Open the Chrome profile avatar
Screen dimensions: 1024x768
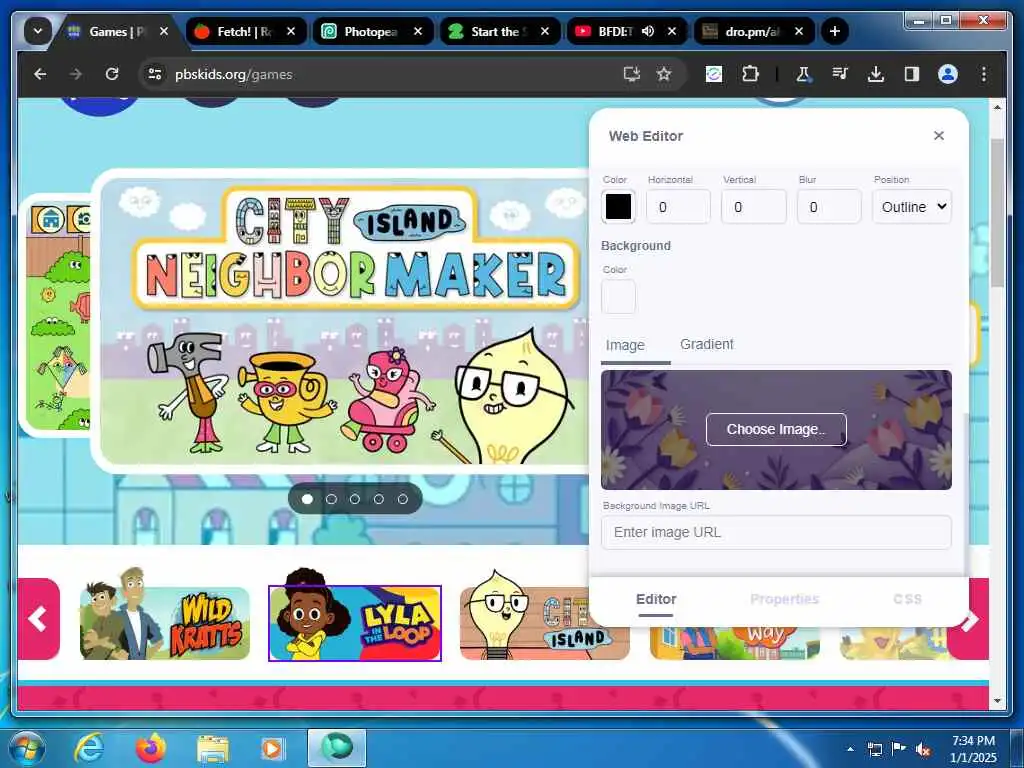(x=948, y=74)
